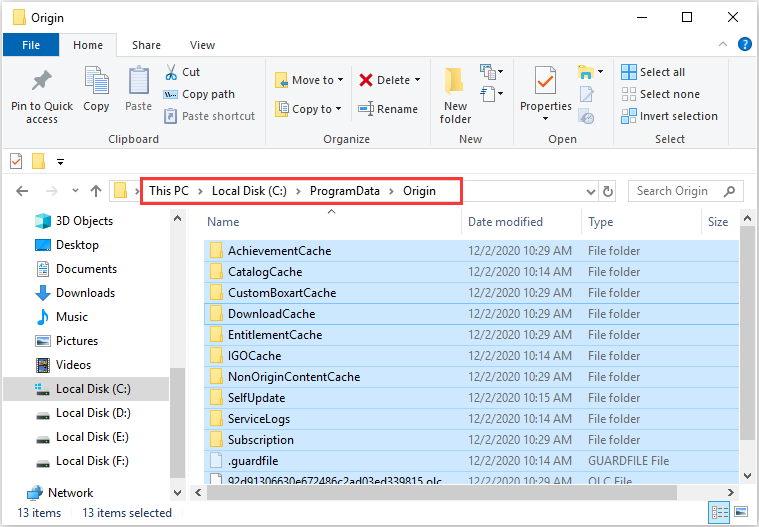The height and width of the screenshot is (527, 759).
Task: Click New folder icon in quick access toolbar
Action: (38, 161)
